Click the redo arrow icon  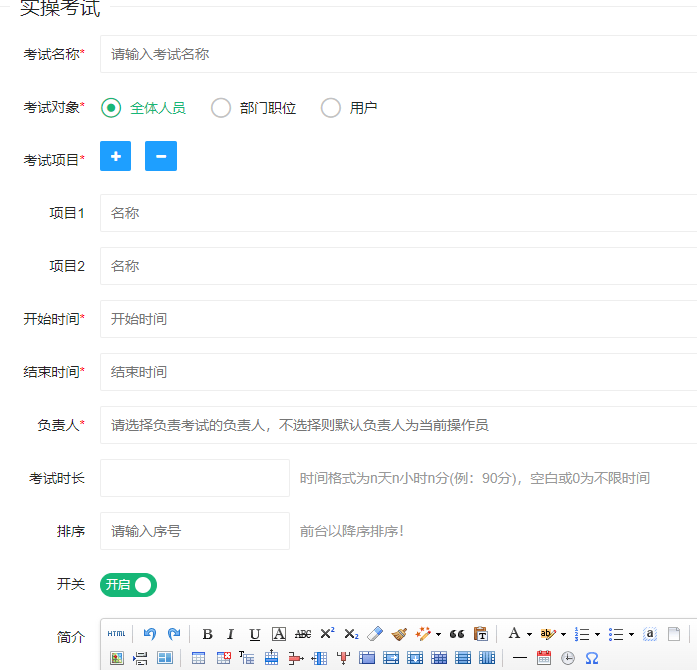point(174,634)
